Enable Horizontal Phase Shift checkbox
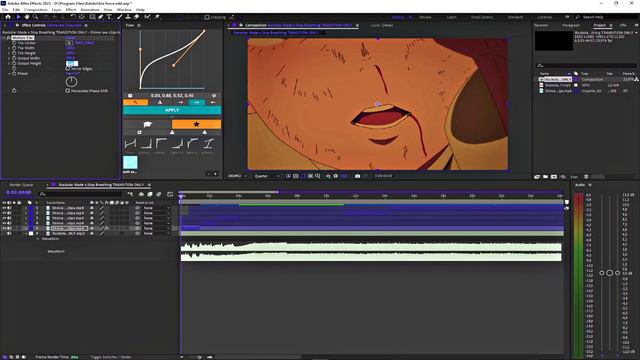640x360 pixels. pos(68,91)
